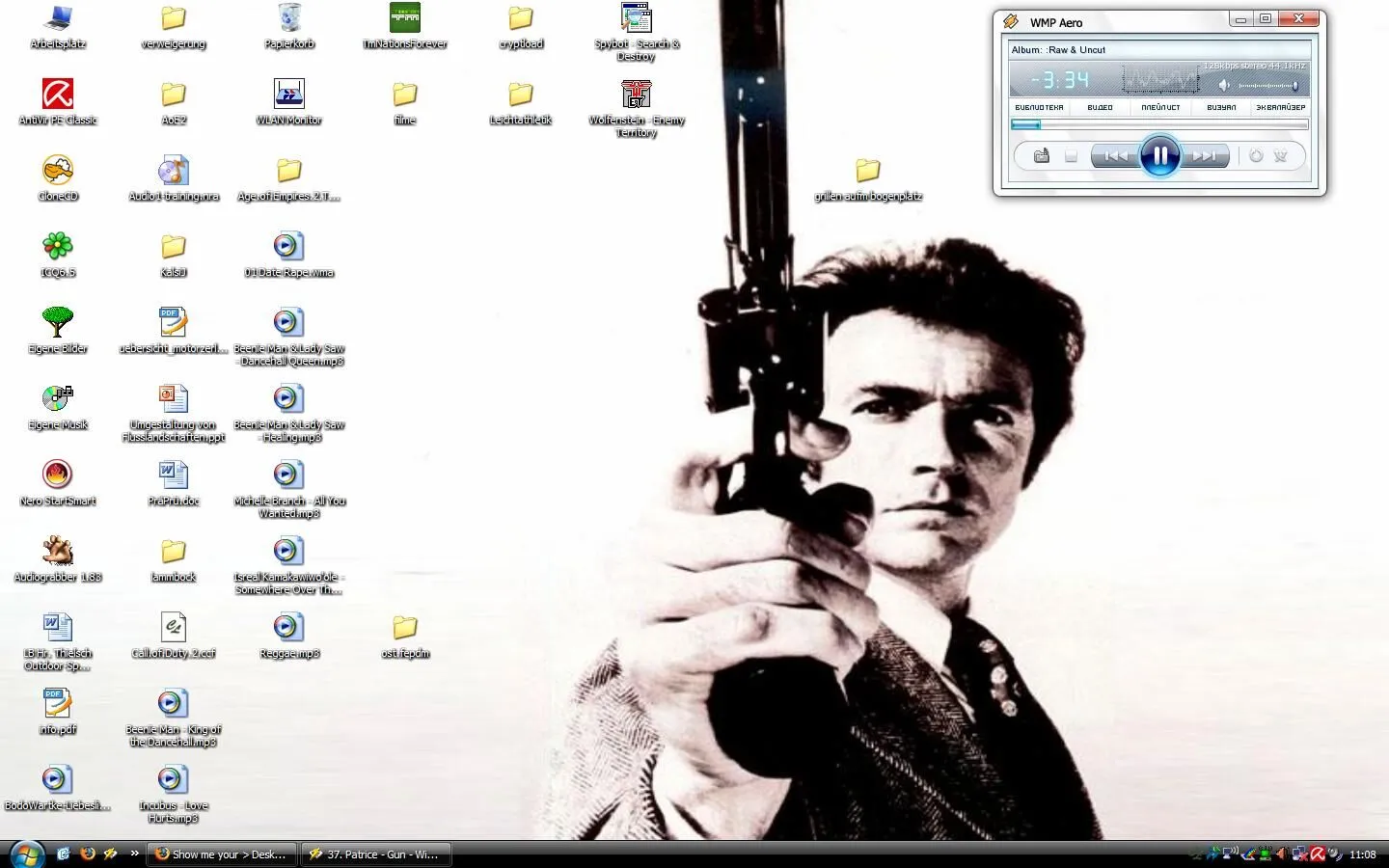
Task: Toggle shuffle mode in WMP Aero
Action: point(1281,156)
